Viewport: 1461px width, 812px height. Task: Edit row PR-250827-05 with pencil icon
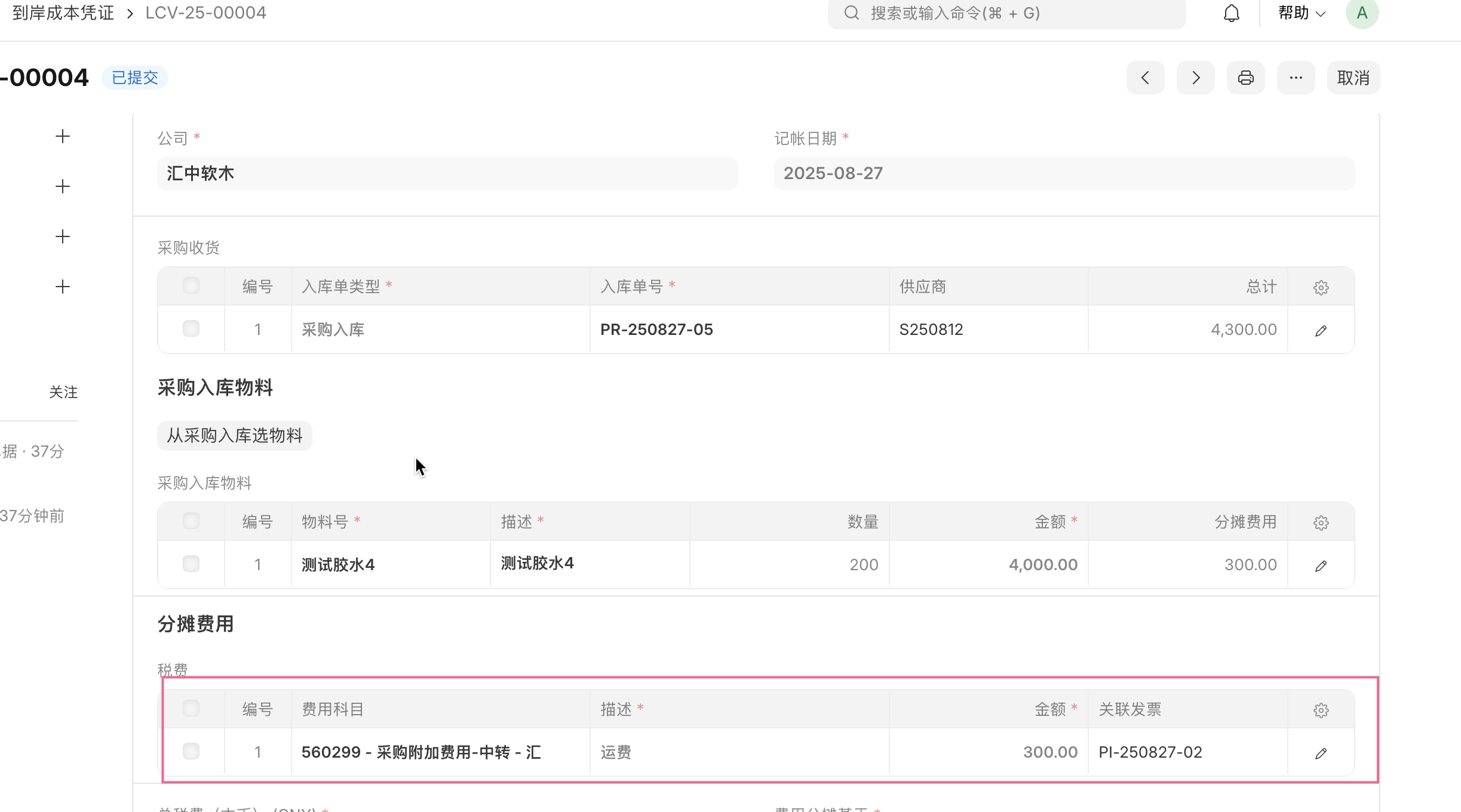[1321, 330]
